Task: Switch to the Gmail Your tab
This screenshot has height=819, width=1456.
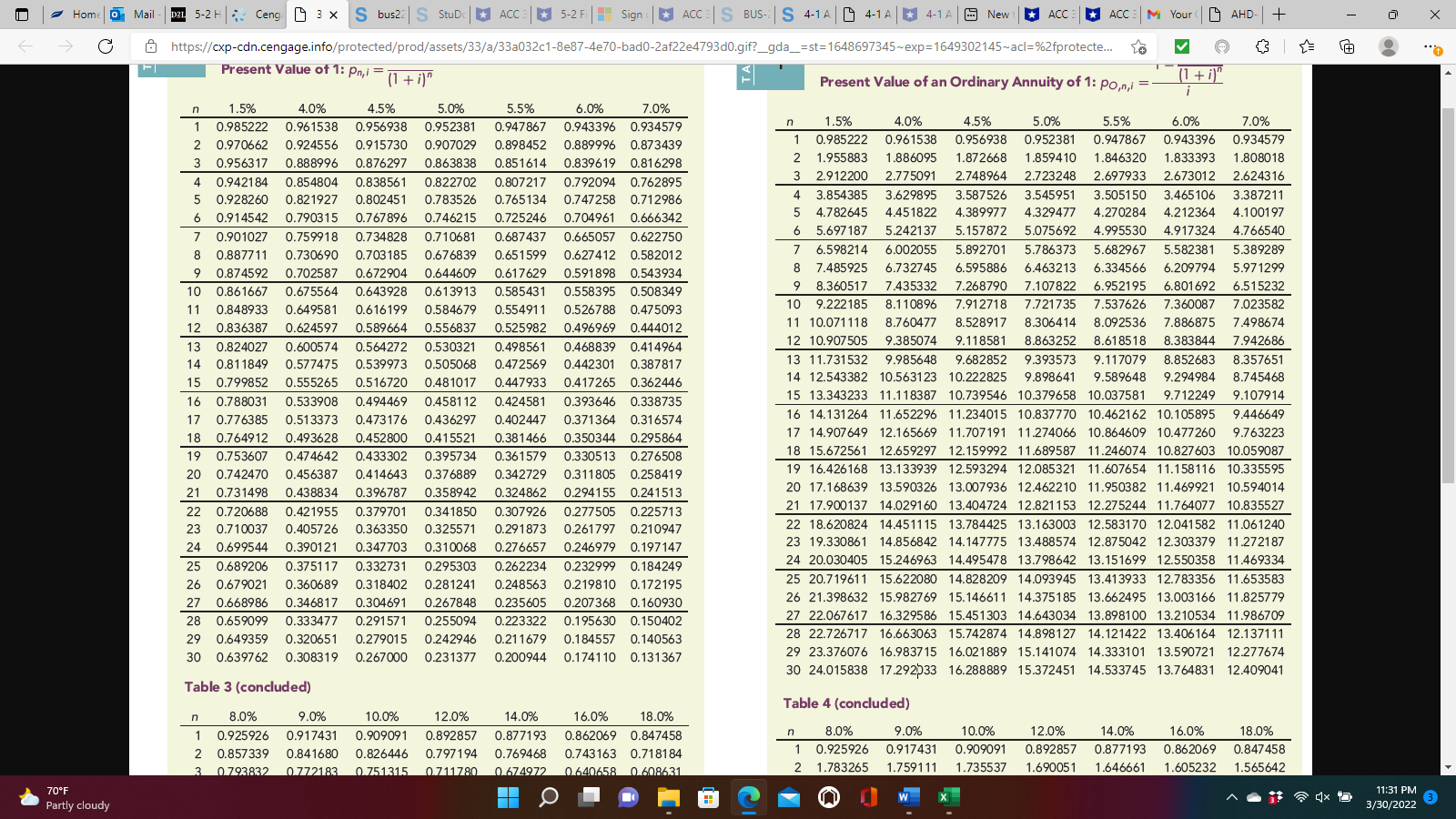Action: coord(1171,15)
